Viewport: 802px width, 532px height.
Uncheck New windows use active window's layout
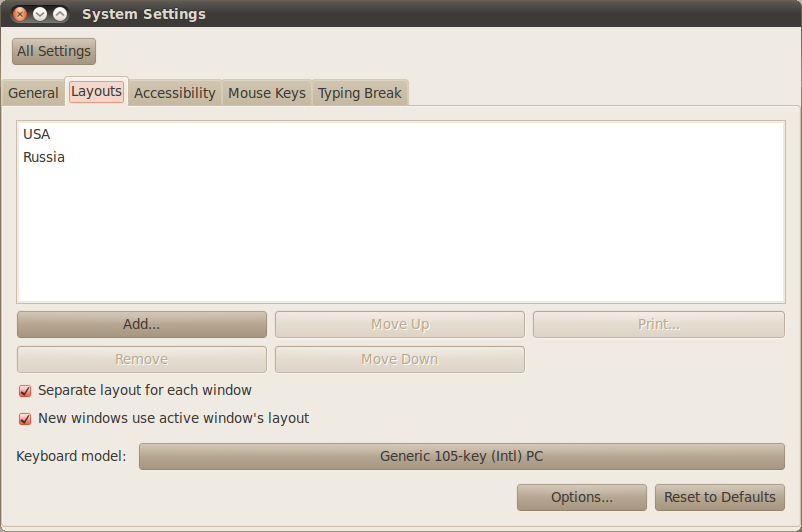[25, 419]
